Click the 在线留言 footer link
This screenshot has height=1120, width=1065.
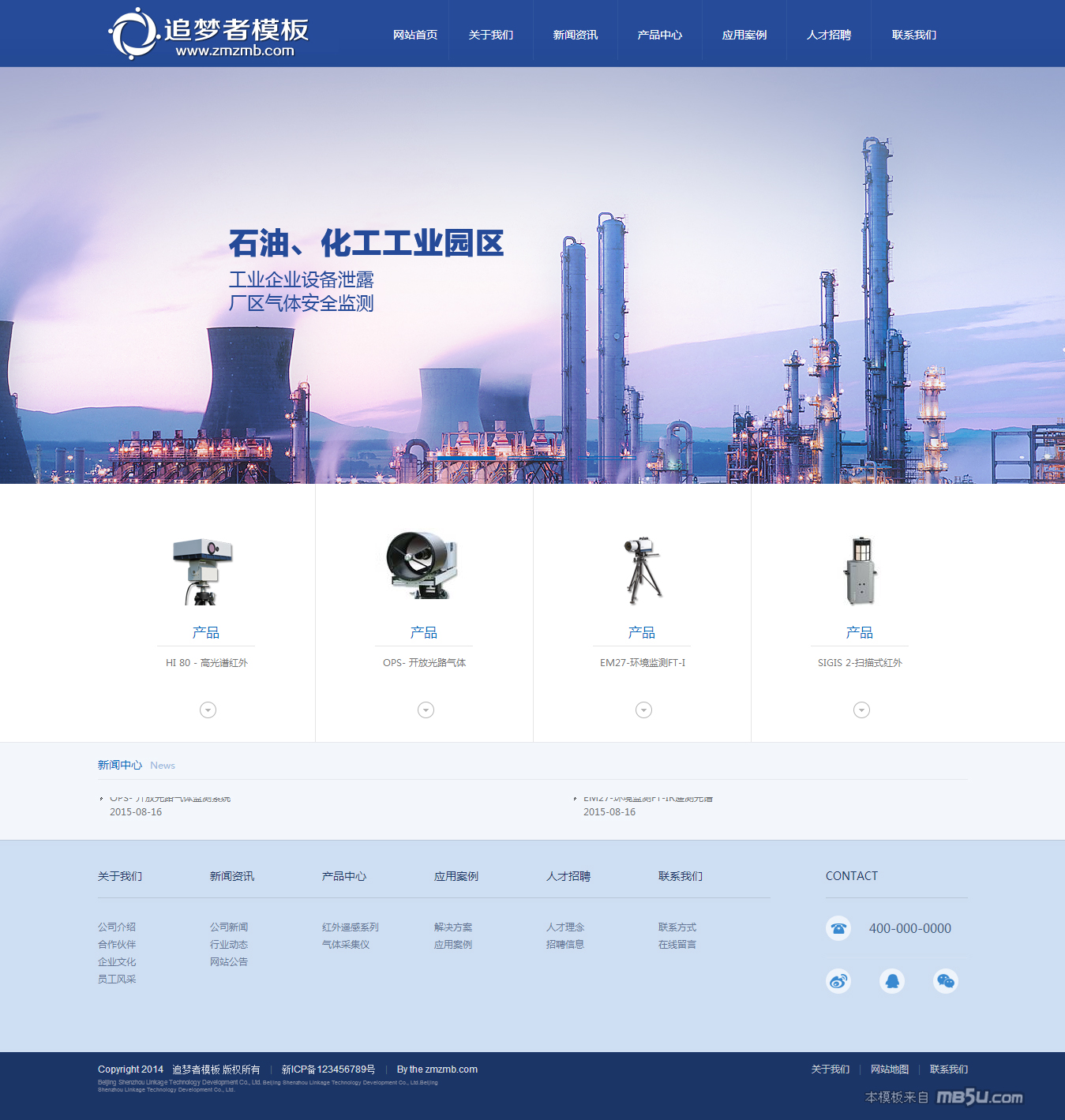677,944
